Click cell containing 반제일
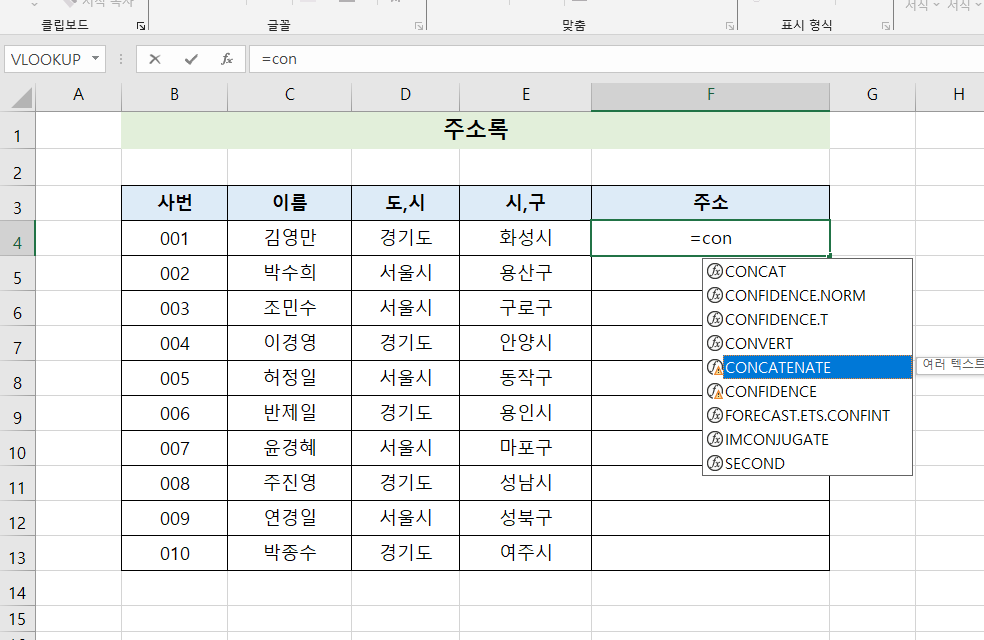 (289, 413)
